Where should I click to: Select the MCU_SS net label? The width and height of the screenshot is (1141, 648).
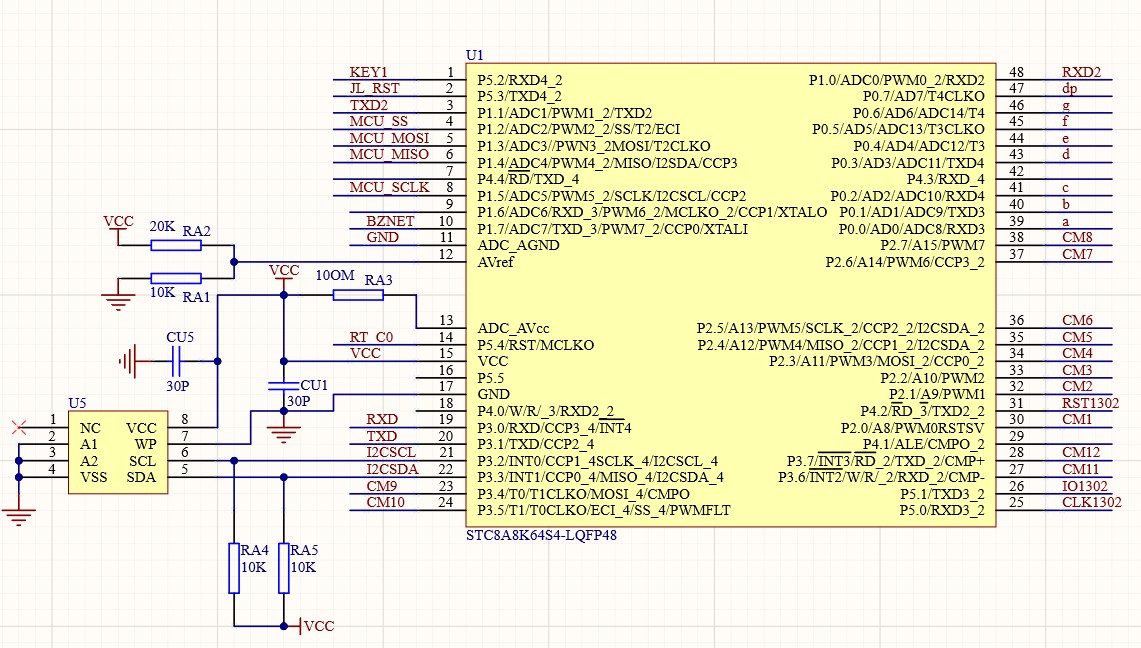[x=378, y=121]
